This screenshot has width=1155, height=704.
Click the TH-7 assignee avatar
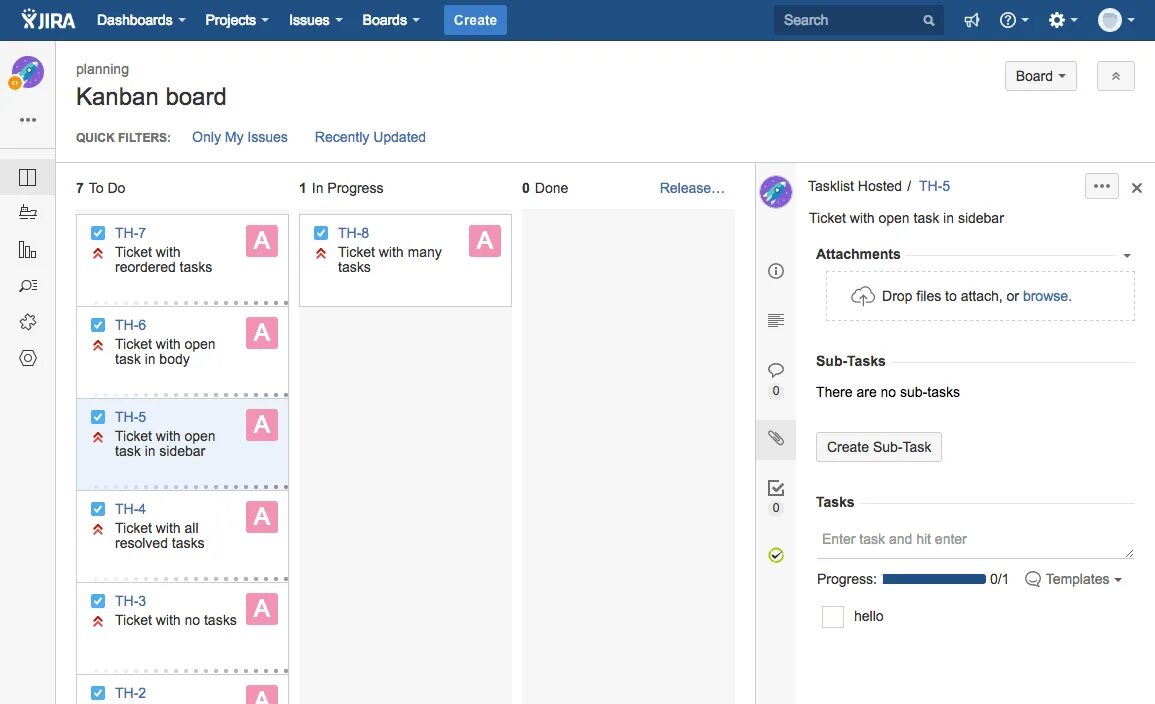[261, 241]
